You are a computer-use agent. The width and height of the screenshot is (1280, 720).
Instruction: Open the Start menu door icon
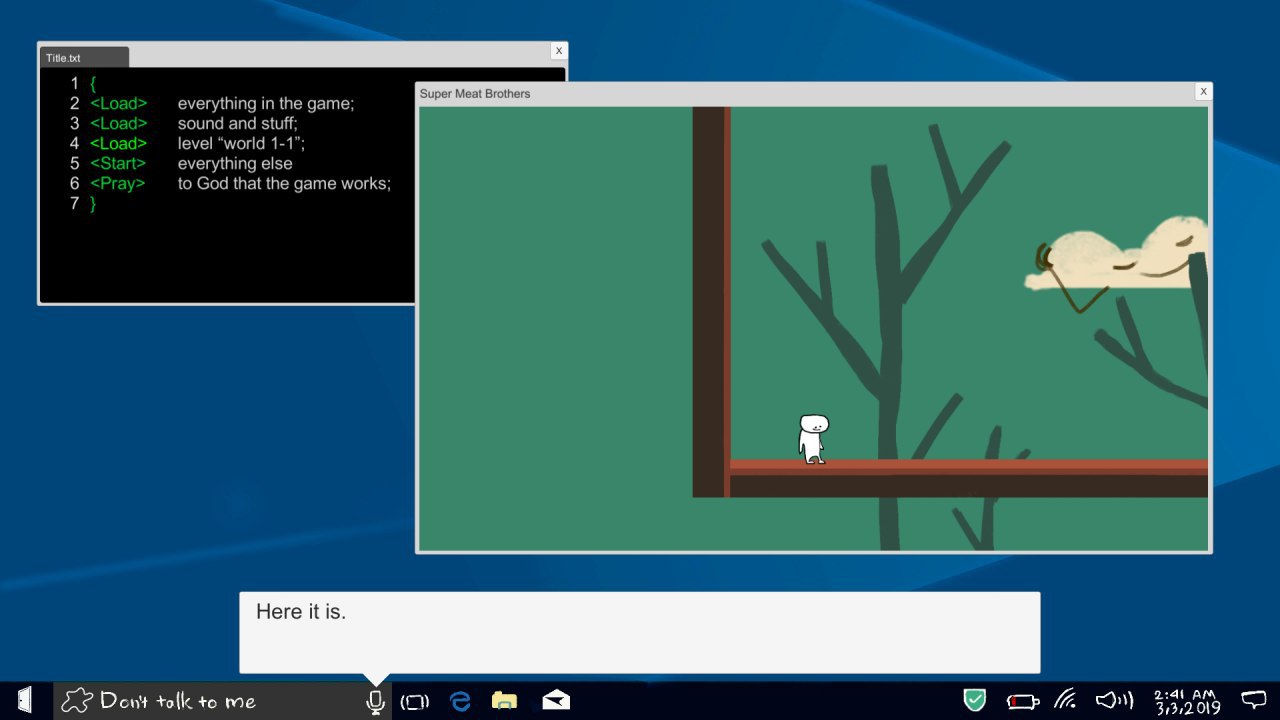point(26,700)
